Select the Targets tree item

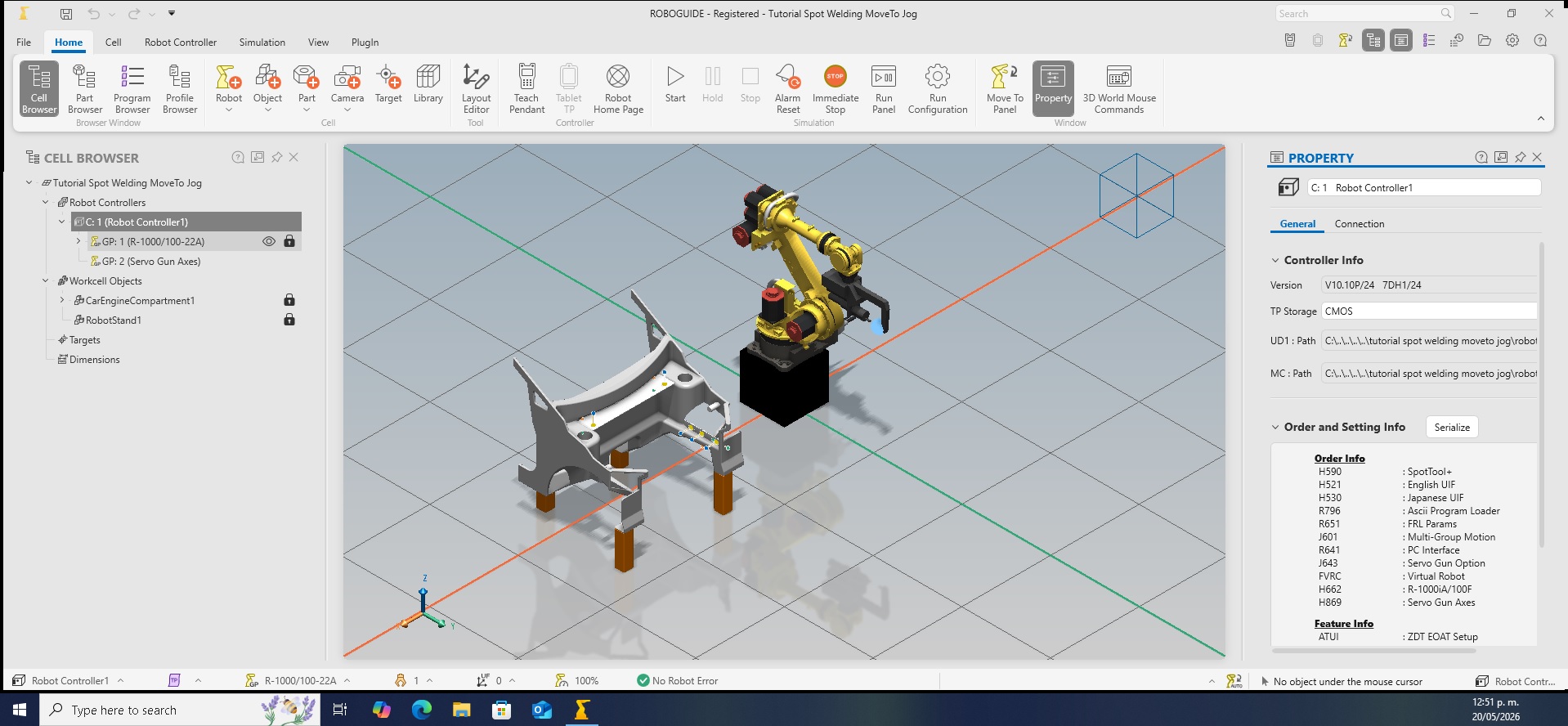[x=84, y=339]
